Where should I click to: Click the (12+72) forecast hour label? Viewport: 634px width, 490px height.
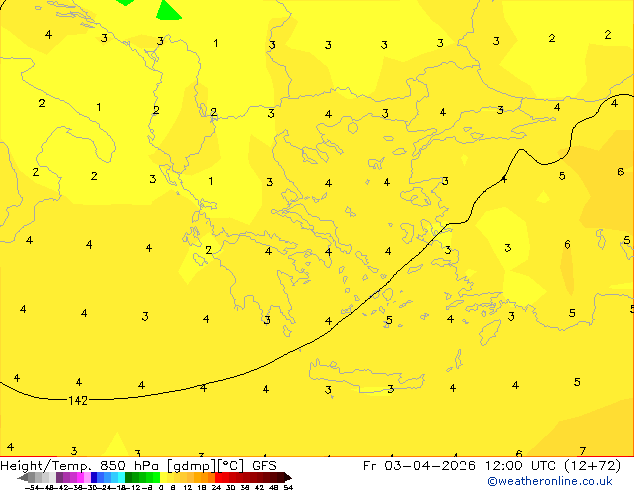pyautogui.click(x=592, y=466)
